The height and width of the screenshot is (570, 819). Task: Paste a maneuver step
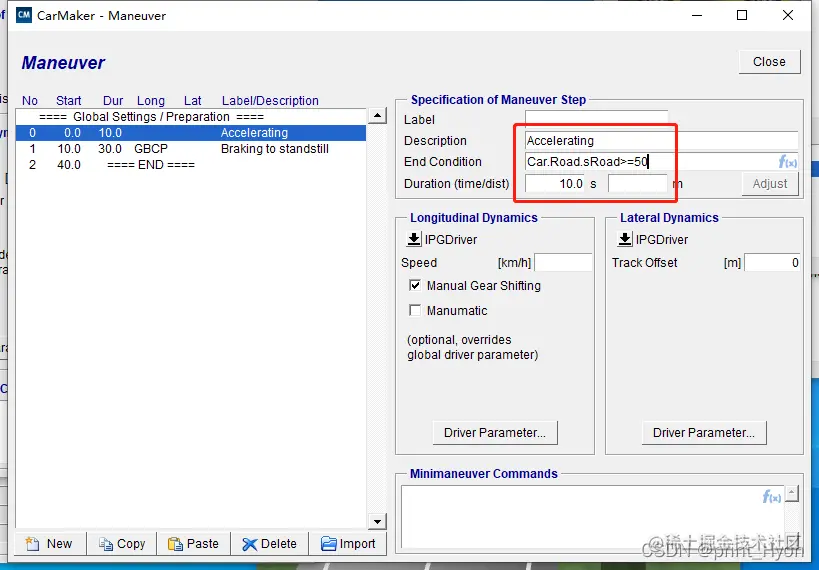coord(193,544)
